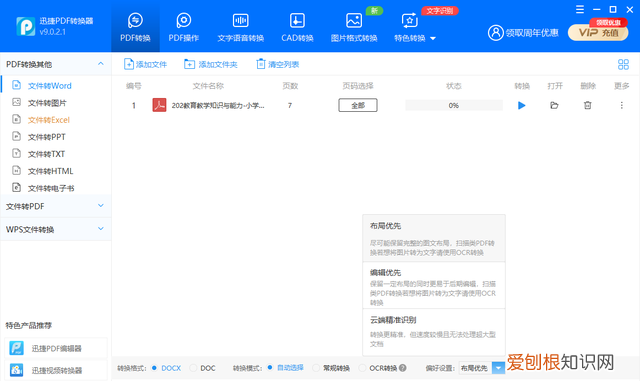Switch to grid view icon
The height and width of the screenshot is (381, 640).
(x=623, y=64)
